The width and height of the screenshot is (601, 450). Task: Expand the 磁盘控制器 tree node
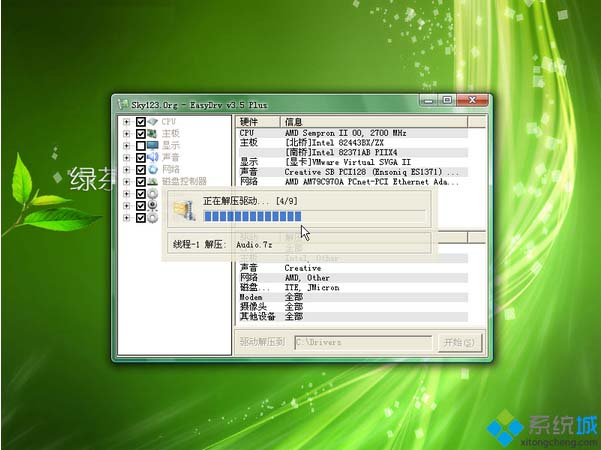tap(126, 182)
